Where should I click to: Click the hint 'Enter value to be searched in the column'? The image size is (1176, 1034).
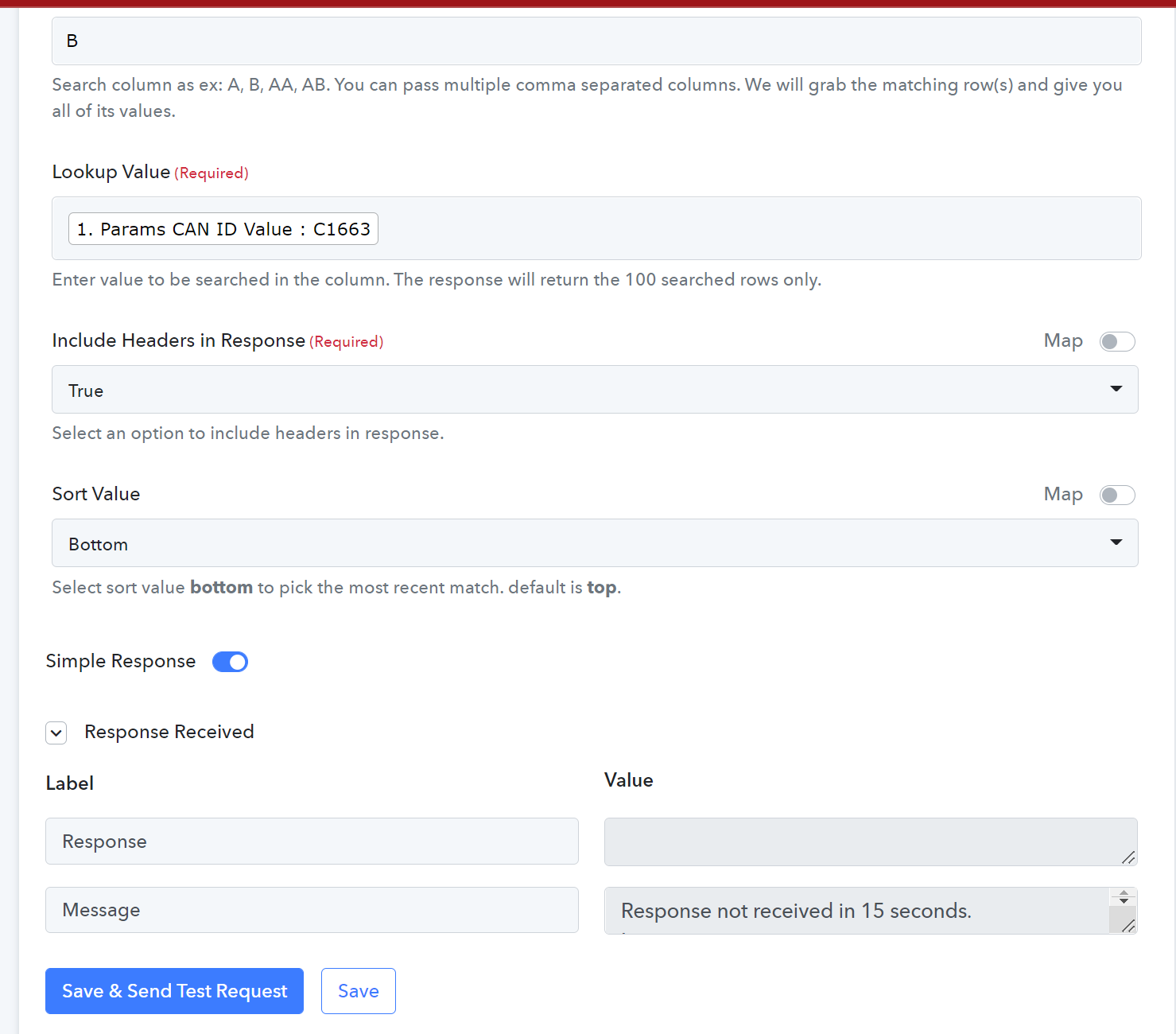pyautogui.click(x=437, y=279)
